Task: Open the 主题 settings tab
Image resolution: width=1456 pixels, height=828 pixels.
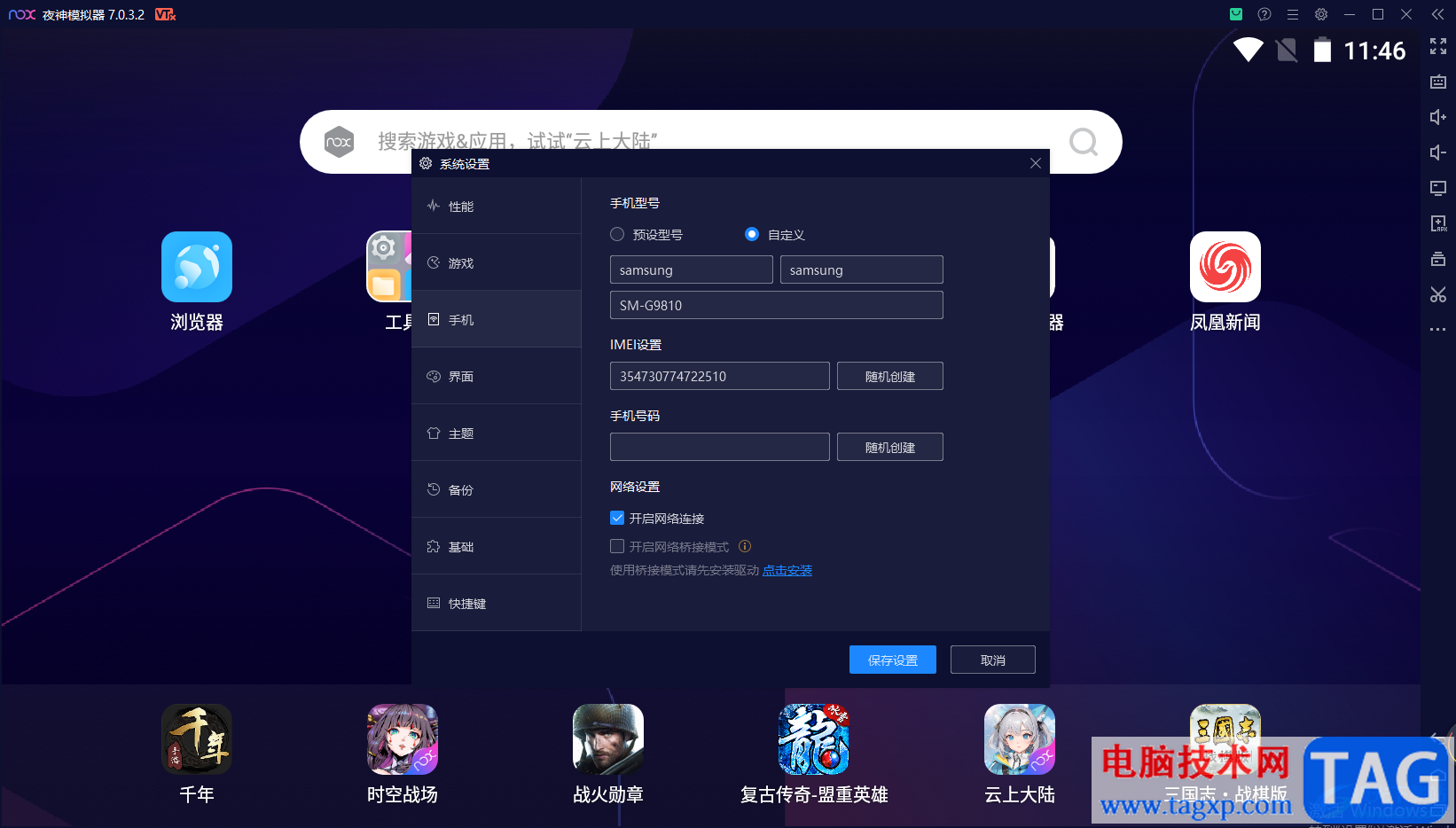Action: [x=497, y=433]
